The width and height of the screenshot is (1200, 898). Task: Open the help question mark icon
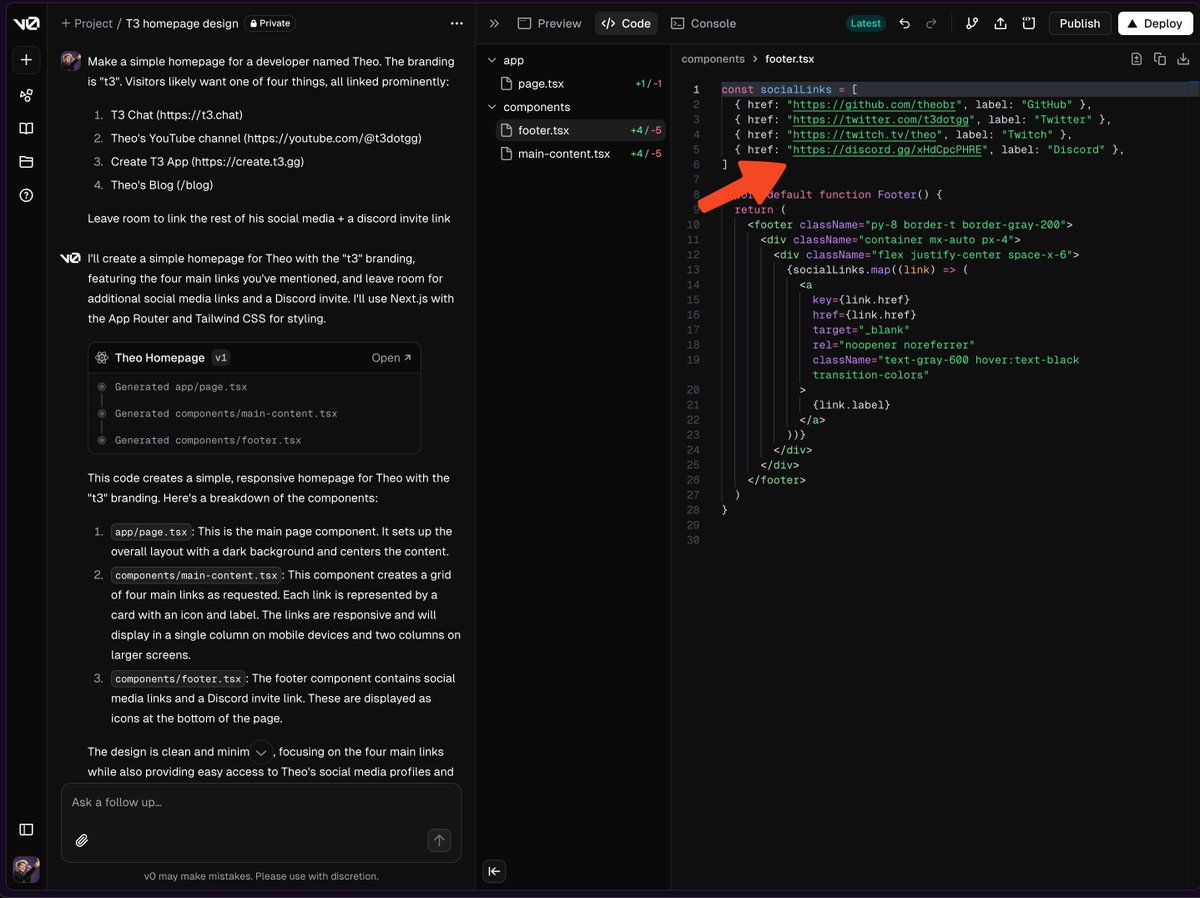click(x=27, y=195)
